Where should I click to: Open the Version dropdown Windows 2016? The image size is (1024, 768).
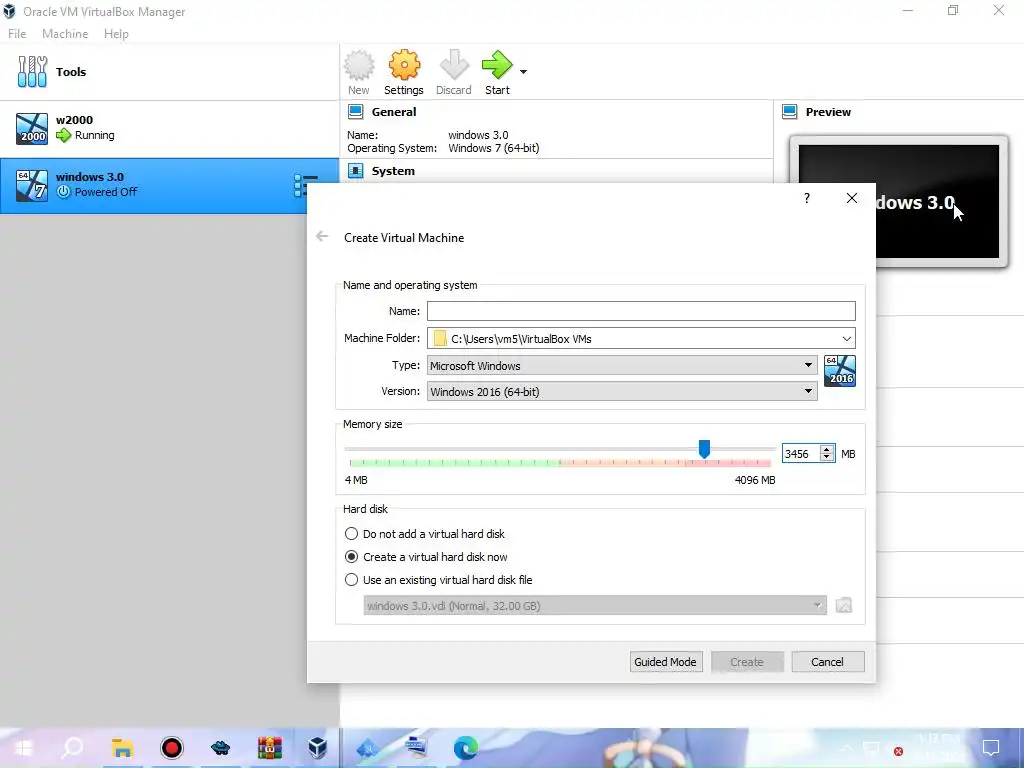coord(622,391)
